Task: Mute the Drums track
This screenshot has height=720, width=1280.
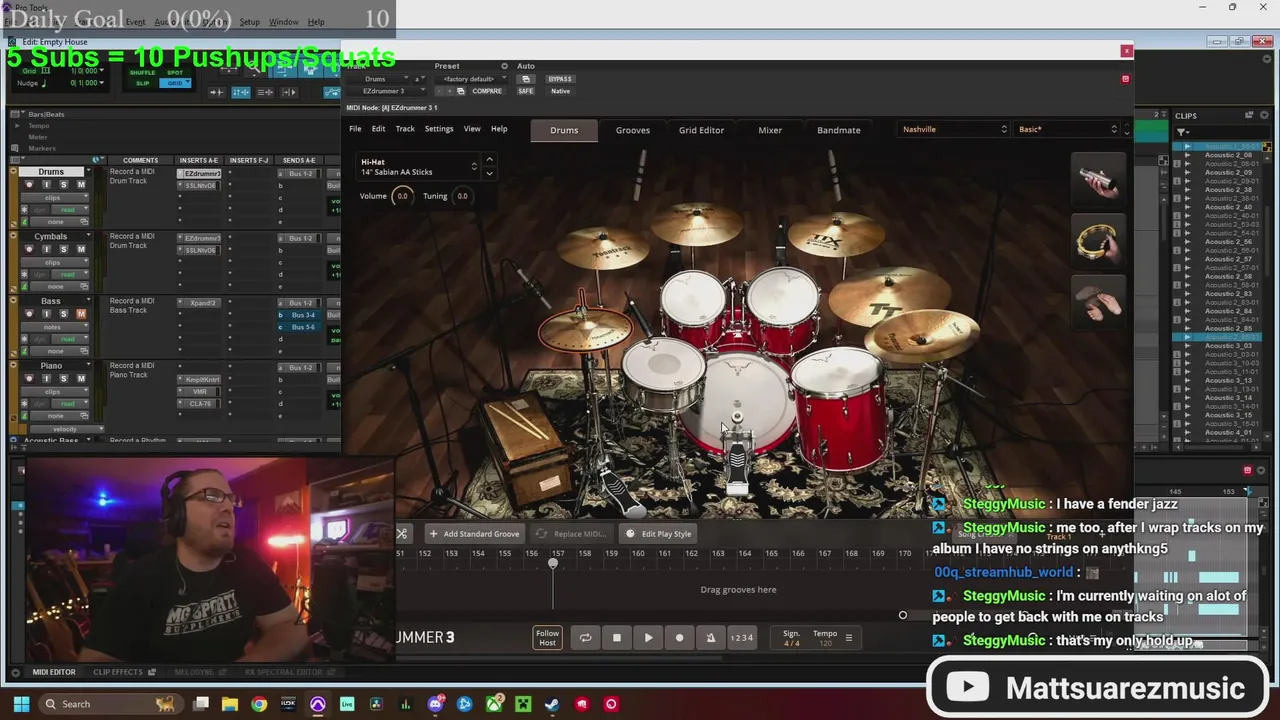Action: [x=81, y=185]
